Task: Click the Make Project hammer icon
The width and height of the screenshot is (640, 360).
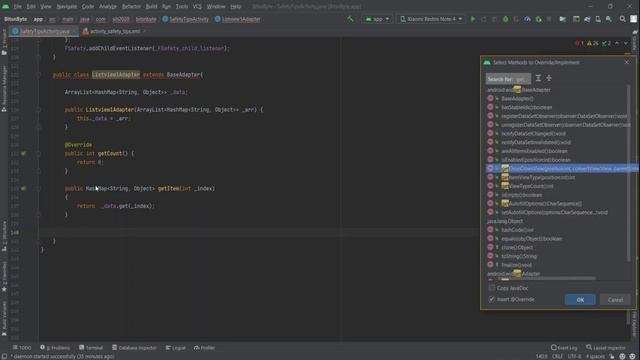Action: (x=350, y=19)
